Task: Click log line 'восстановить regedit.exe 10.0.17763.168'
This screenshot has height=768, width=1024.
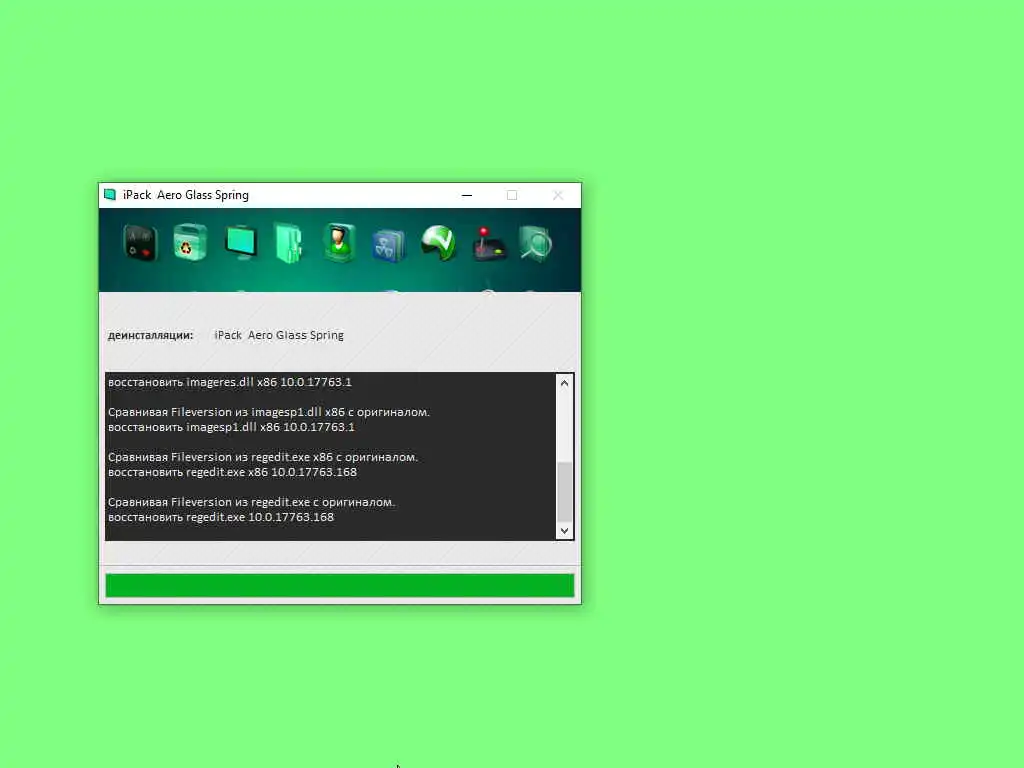Action: pyautogui.click(x=221, y=517)
